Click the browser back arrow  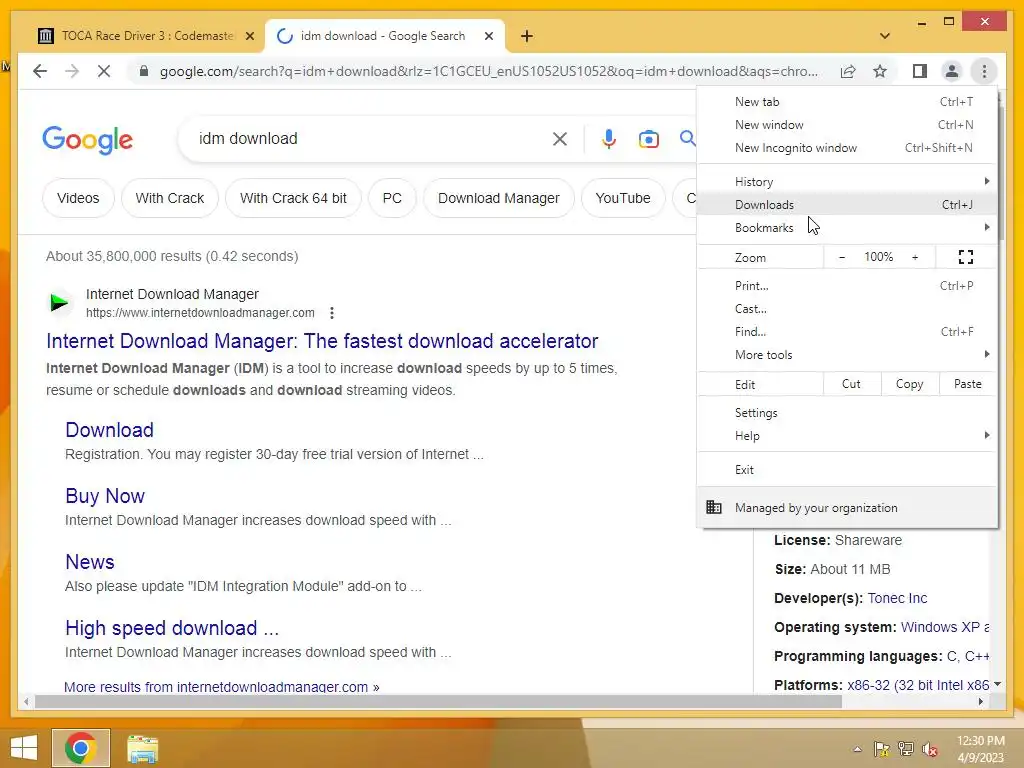[x=40, y=71]
